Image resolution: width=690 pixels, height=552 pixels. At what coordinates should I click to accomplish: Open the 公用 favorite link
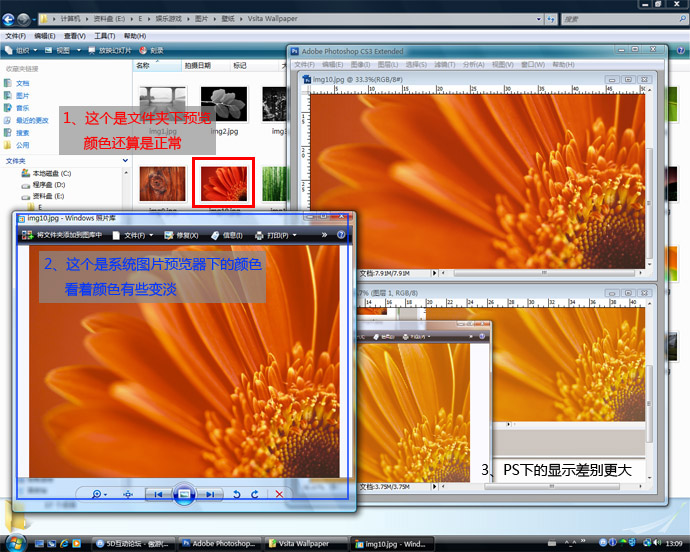pyautogui.click(x=17, y=145)
